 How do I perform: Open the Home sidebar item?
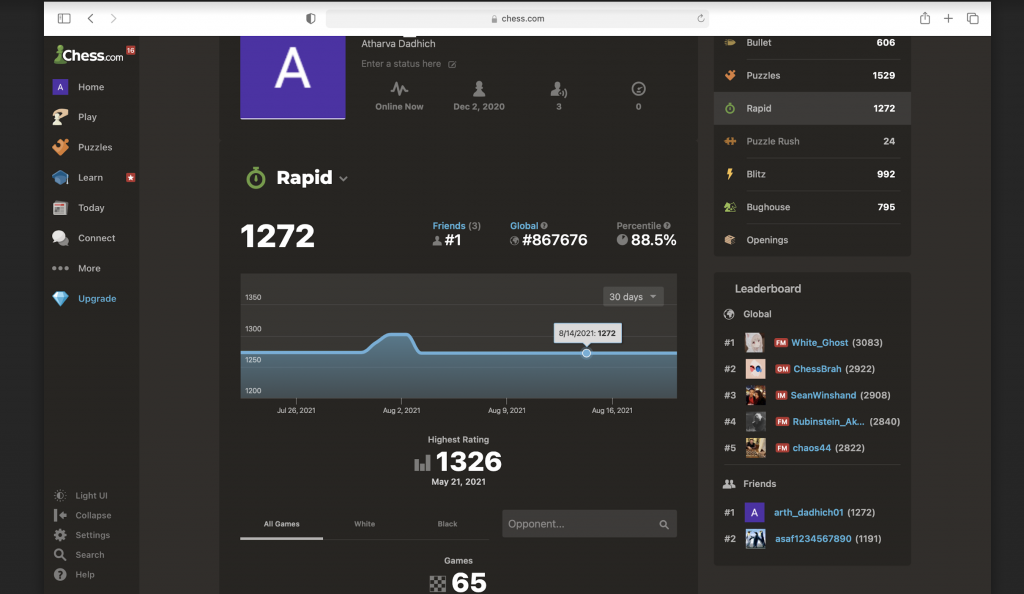(x=91, y=87)
